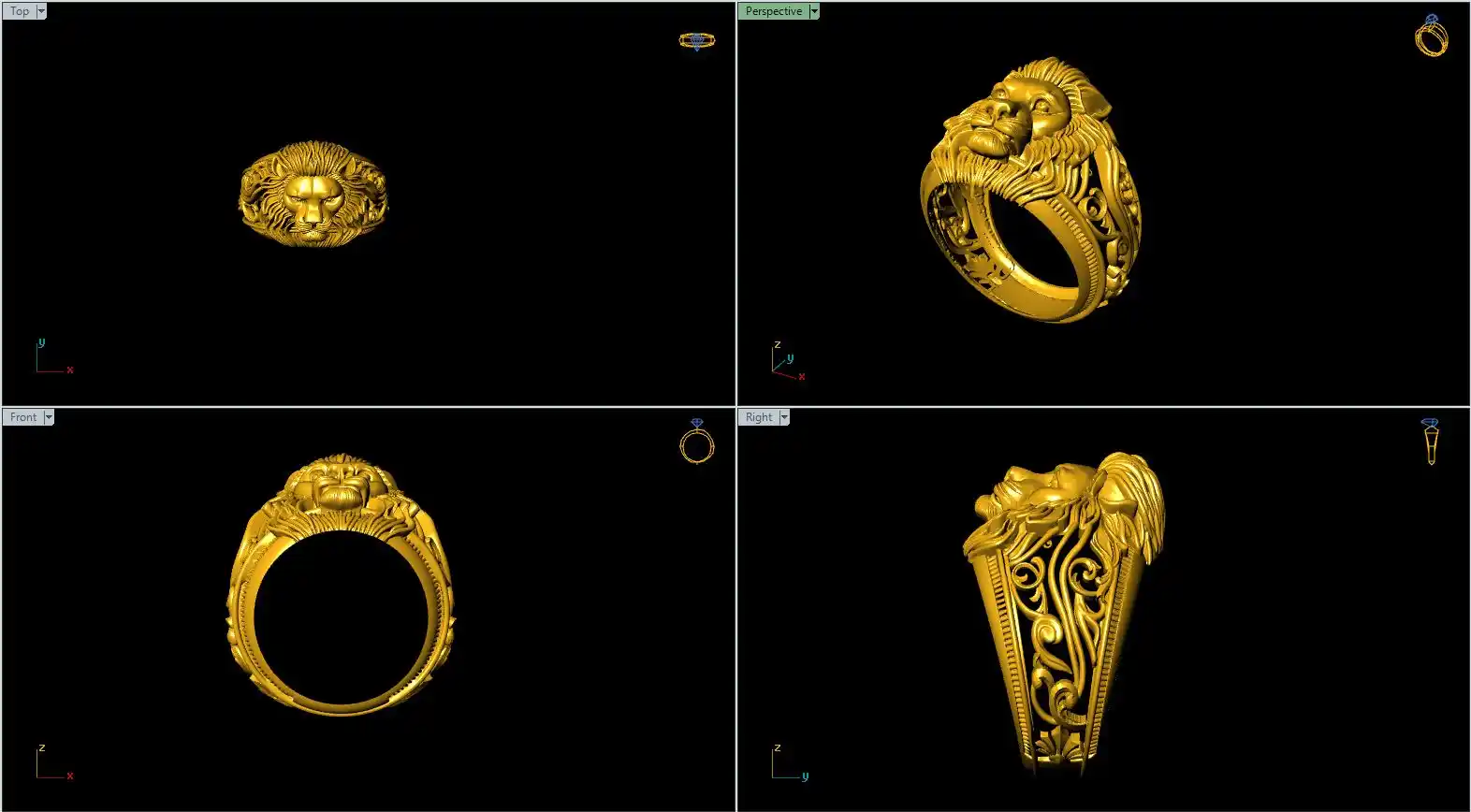Image resolution: width=1471 pixels, height=812 pixels.
Task: Select the filigree ring side in Right view
Action: 1067,645
